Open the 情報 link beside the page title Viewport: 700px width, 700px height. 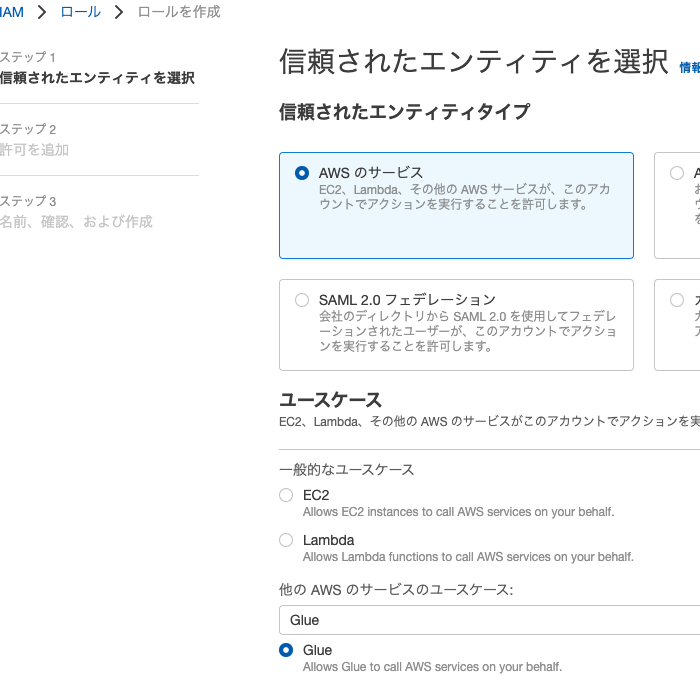coord(690,67)
